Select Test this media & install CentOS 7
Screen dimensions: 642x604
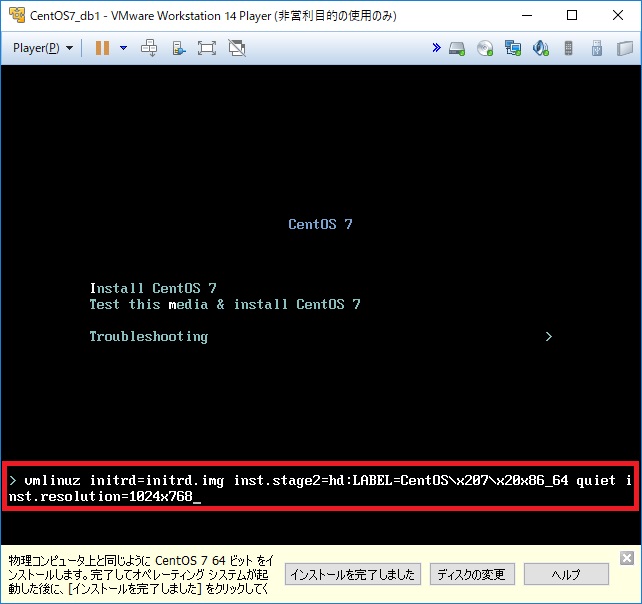[225, 304]
